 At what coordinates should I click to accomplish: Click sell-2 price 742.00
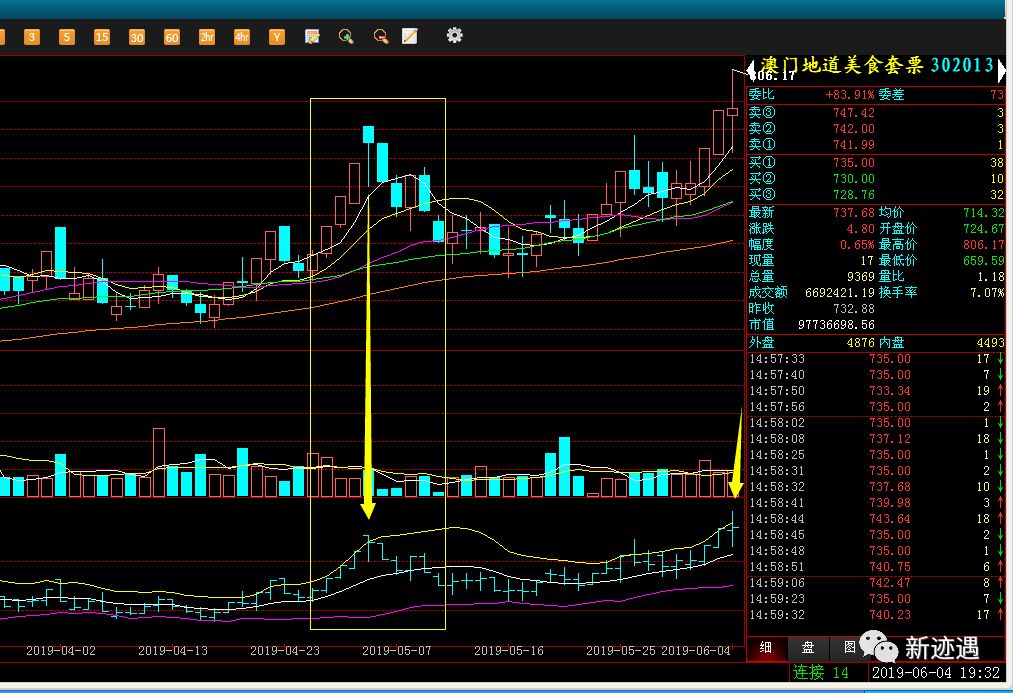click(x=853, y=129)
